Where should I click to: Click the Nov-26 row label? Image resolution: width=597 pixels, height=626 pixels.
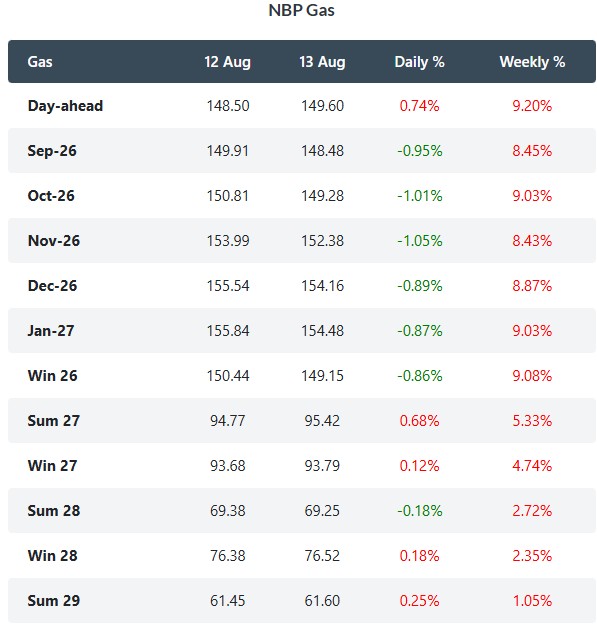54,241
